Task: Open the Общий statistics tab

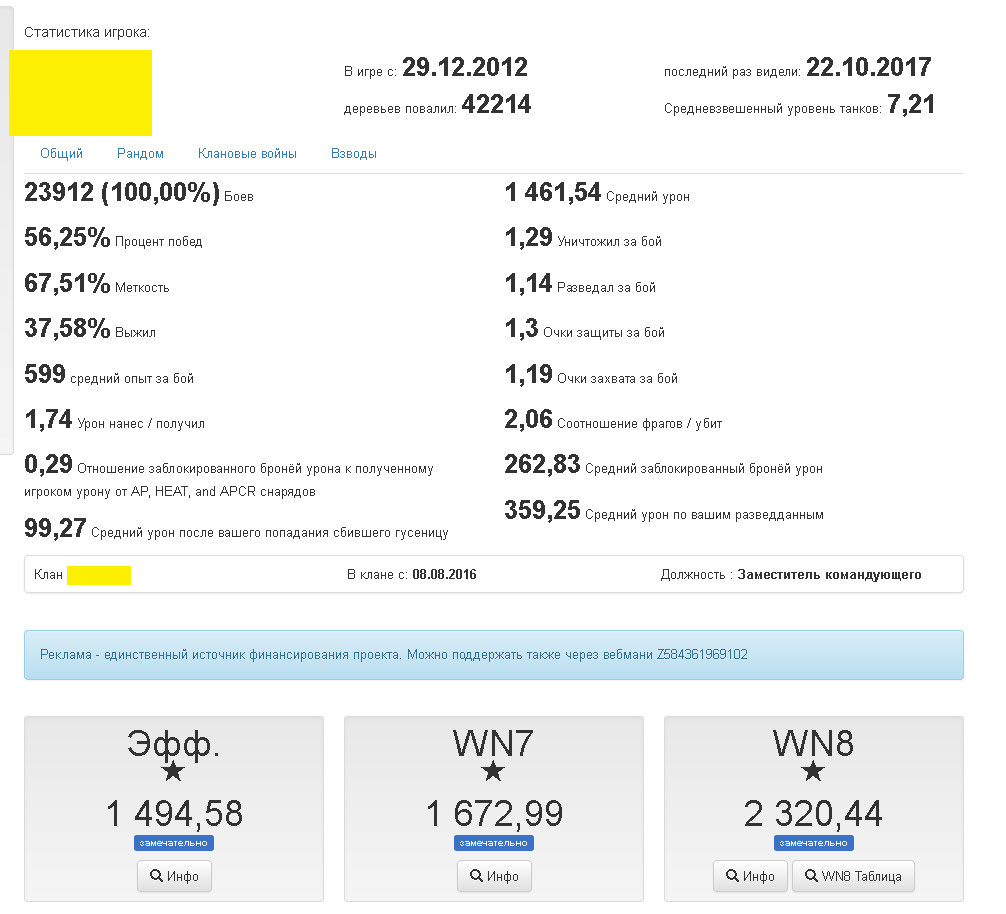Action: coord(62,153)
